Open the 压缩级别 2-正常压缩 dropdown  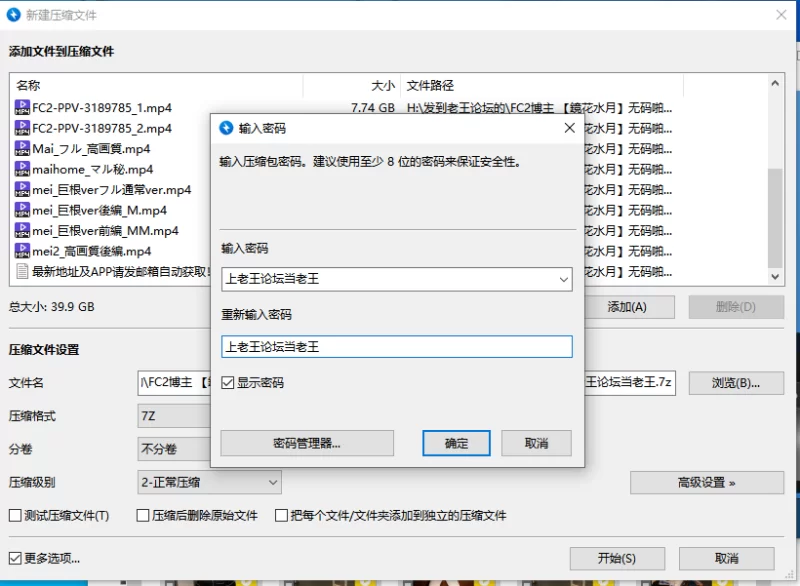[209, 482]
